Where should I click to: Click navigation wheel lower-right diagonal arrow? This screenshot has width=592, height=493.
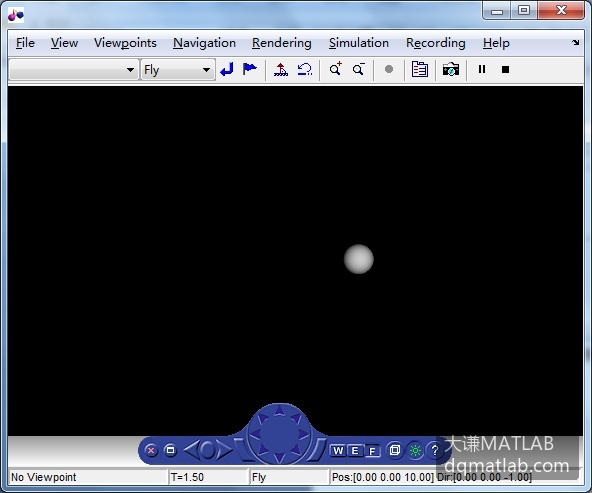(296, 450)
